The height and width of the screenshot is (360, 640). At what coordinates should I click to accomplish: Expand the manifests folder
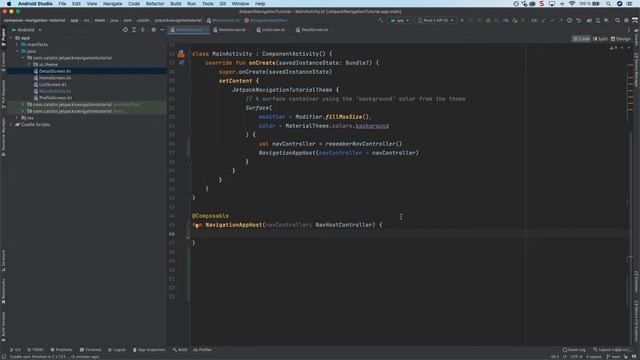click(x=17, y=44)
